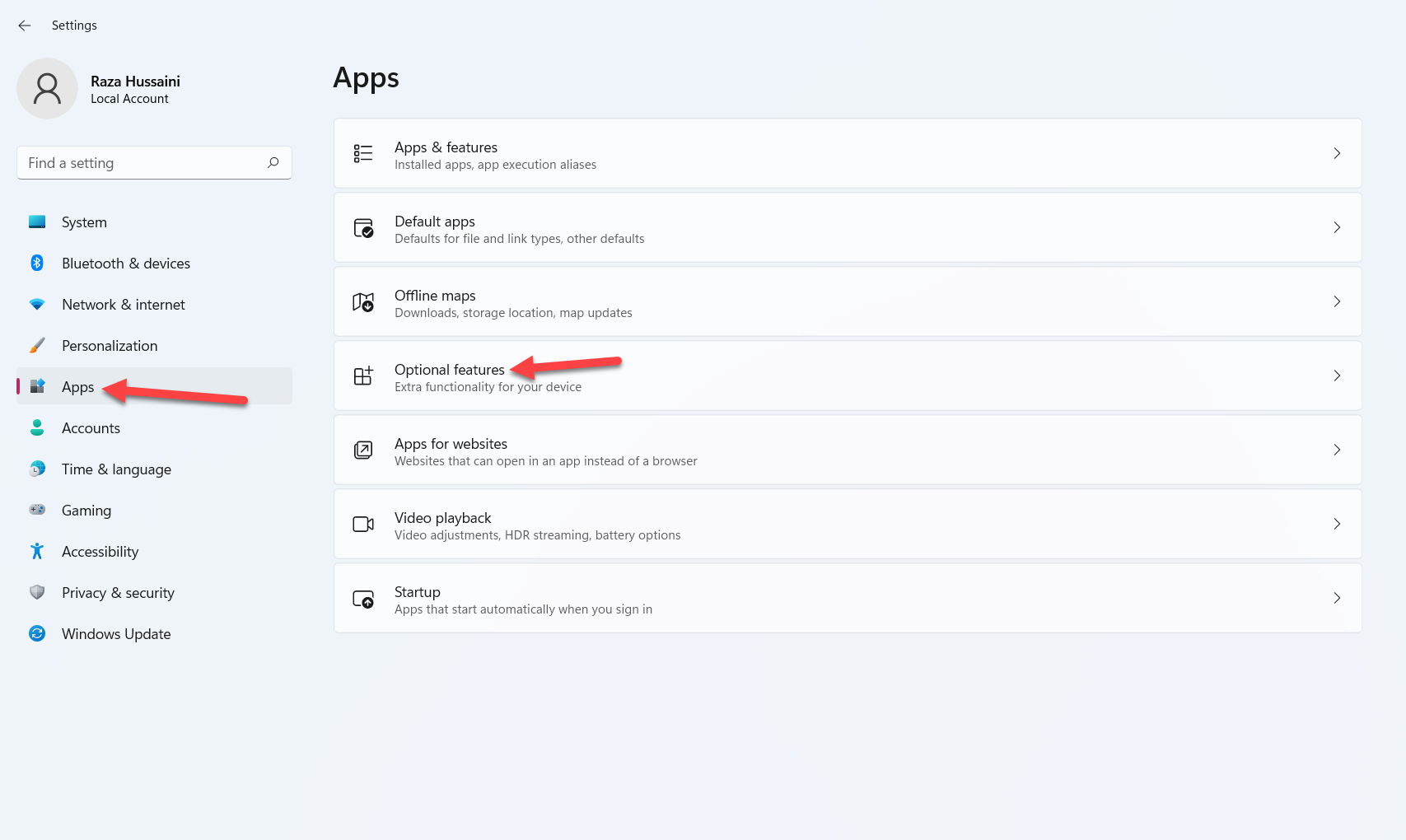Click the search magnifier icon
This screenshot has height=840, width=1406.
click(273, 163)
